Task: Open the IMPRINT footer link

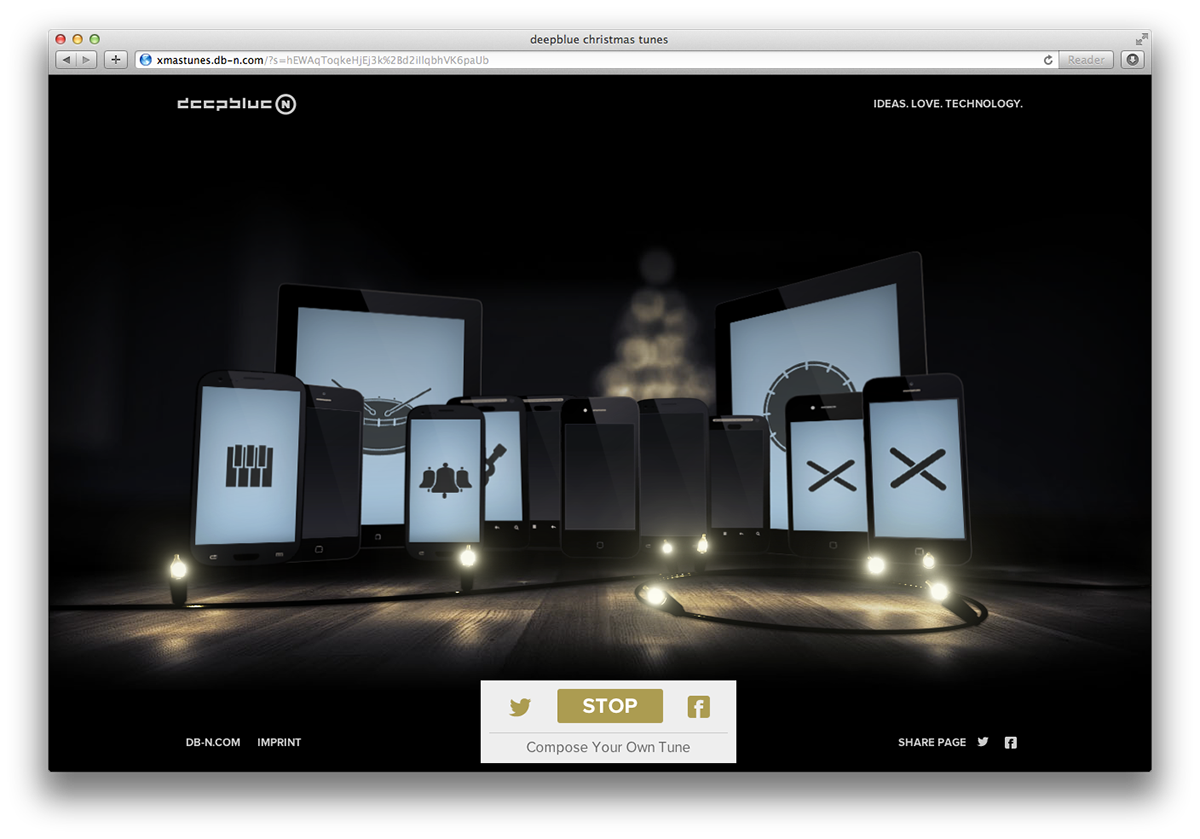Action: tap(279, 742)
